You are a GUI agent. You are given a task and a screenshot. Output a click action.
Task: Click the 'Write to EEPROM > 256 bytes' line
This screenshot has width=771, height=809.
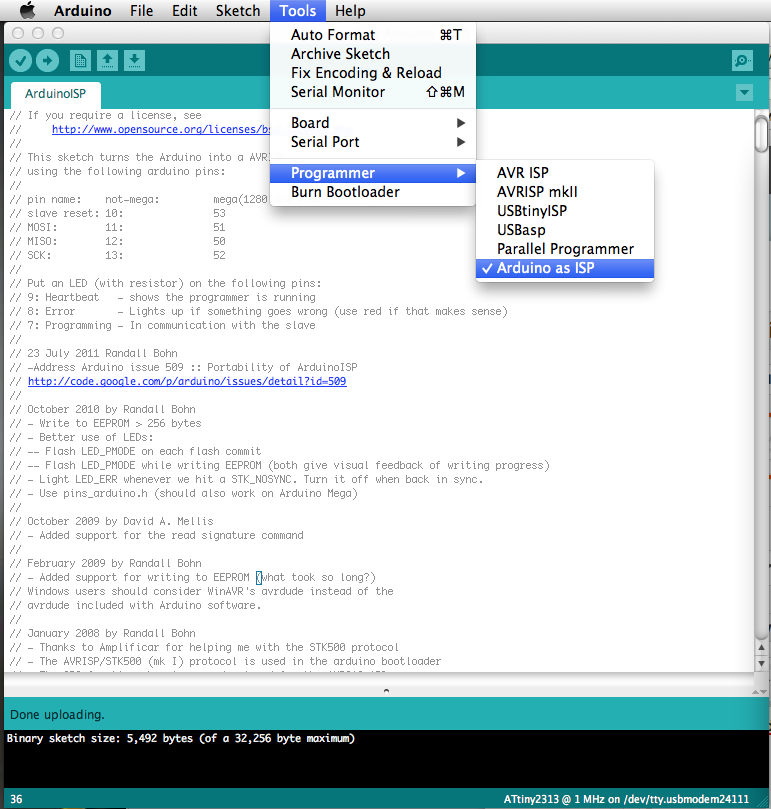click(106, 424)
